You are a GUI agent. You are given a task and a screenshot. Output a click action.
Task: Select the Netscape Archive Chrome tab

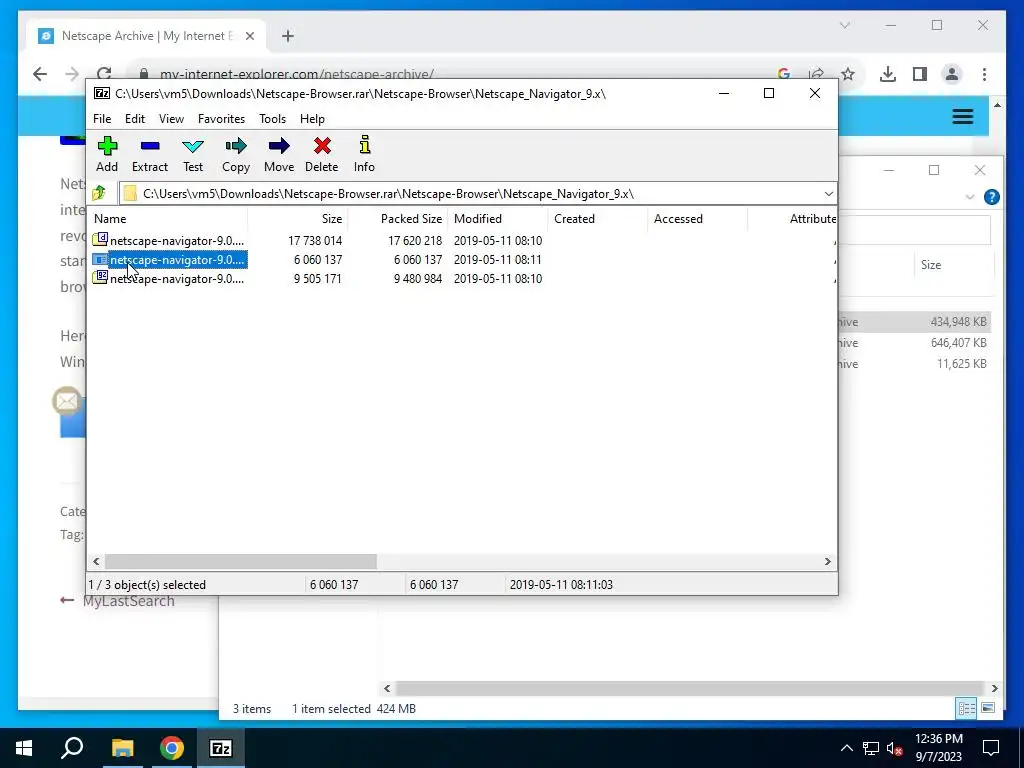144,36
